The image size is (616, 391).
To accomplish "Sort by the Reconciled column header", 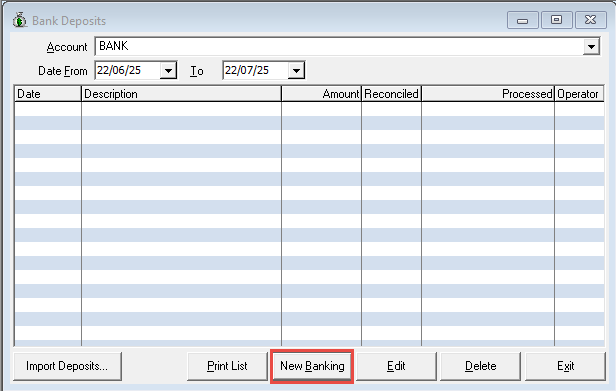I will (391, 94).
